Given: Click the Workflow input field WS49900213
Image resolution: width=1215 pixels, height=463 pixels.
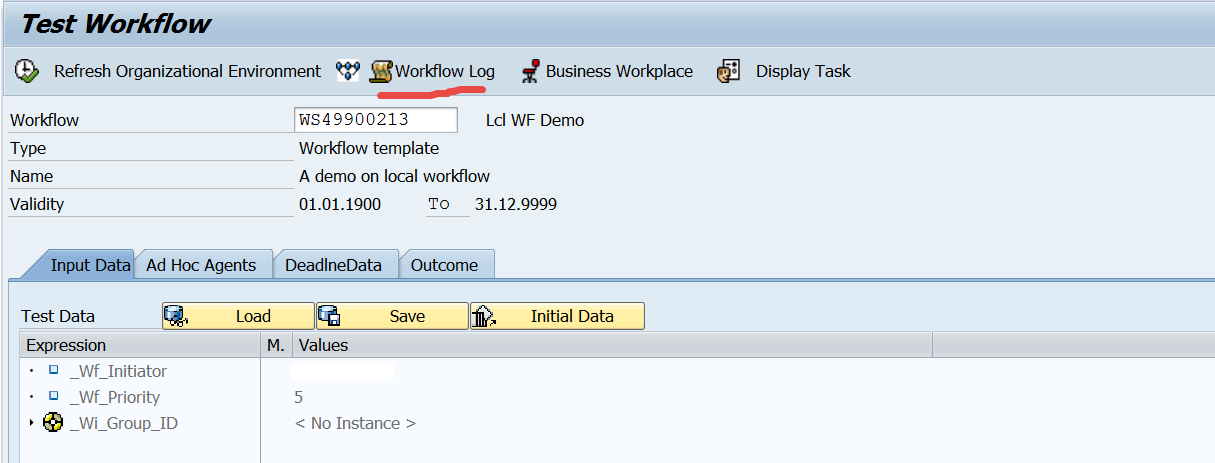Looking at the screenshot, I should click(376, 120).
